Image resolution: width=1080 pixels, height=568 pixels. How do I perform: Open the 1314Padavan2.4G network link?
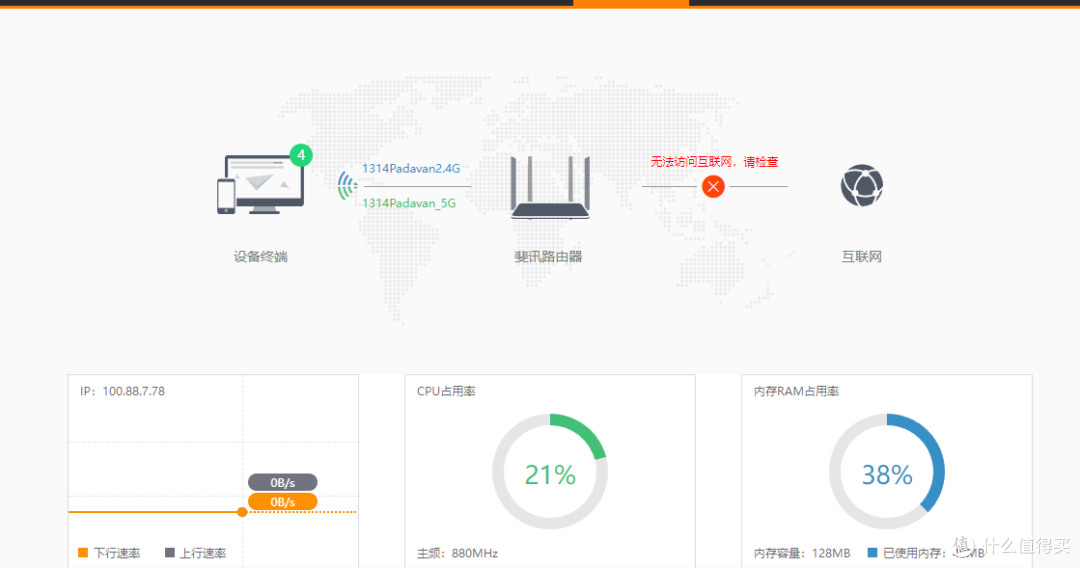coord(411,168)
